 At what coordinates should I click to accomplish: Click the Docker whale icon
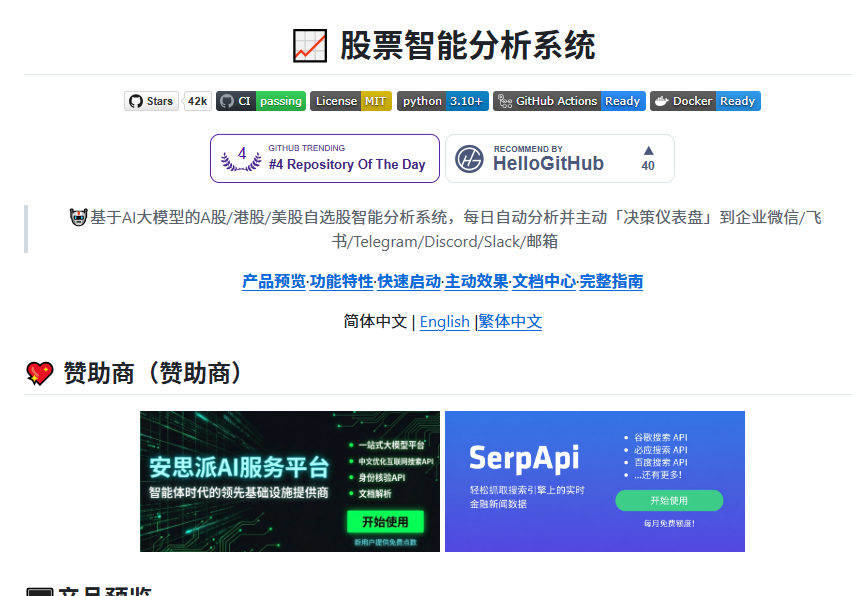click(661, 101)
